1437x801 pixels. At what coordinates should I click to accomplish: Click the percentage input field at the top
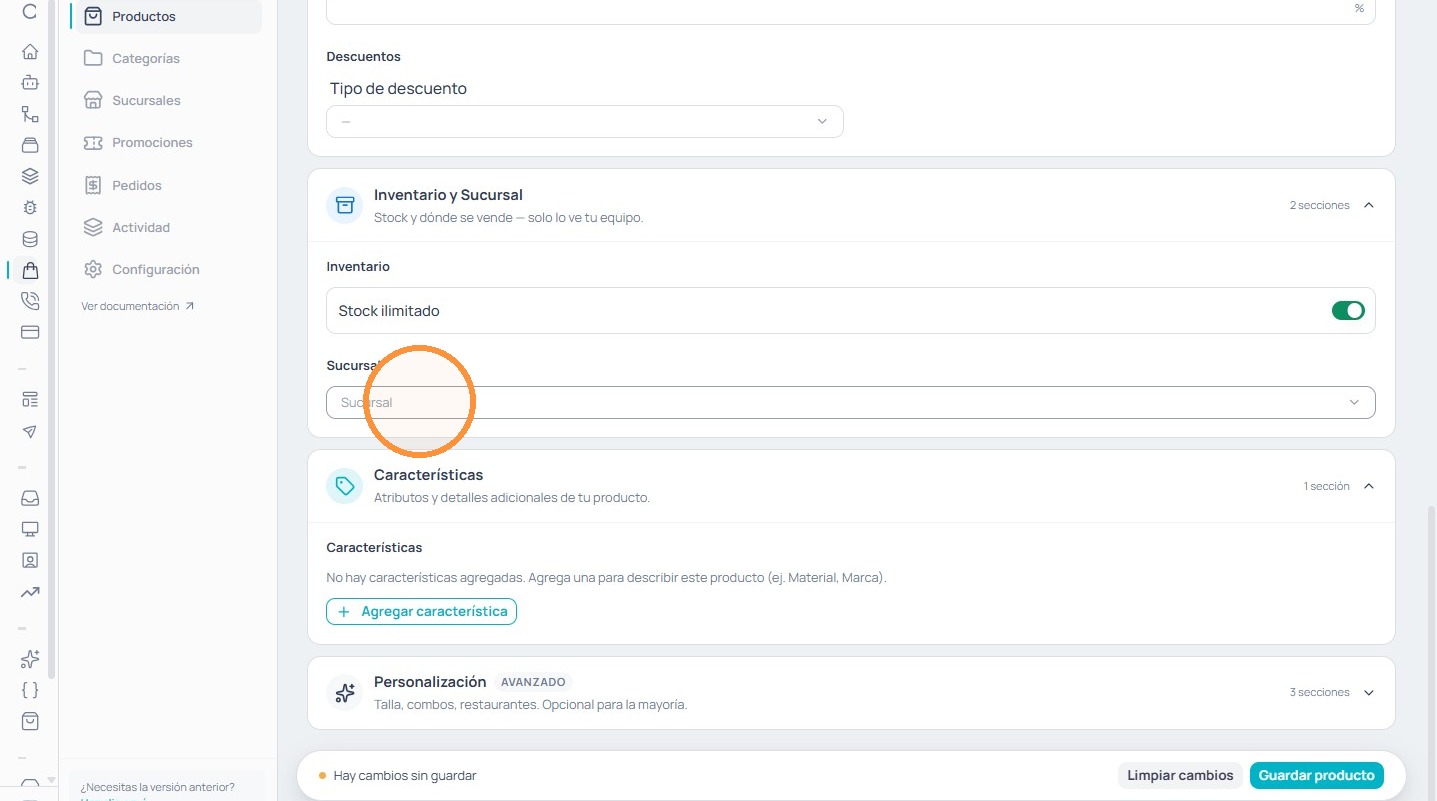pos(851,10)
